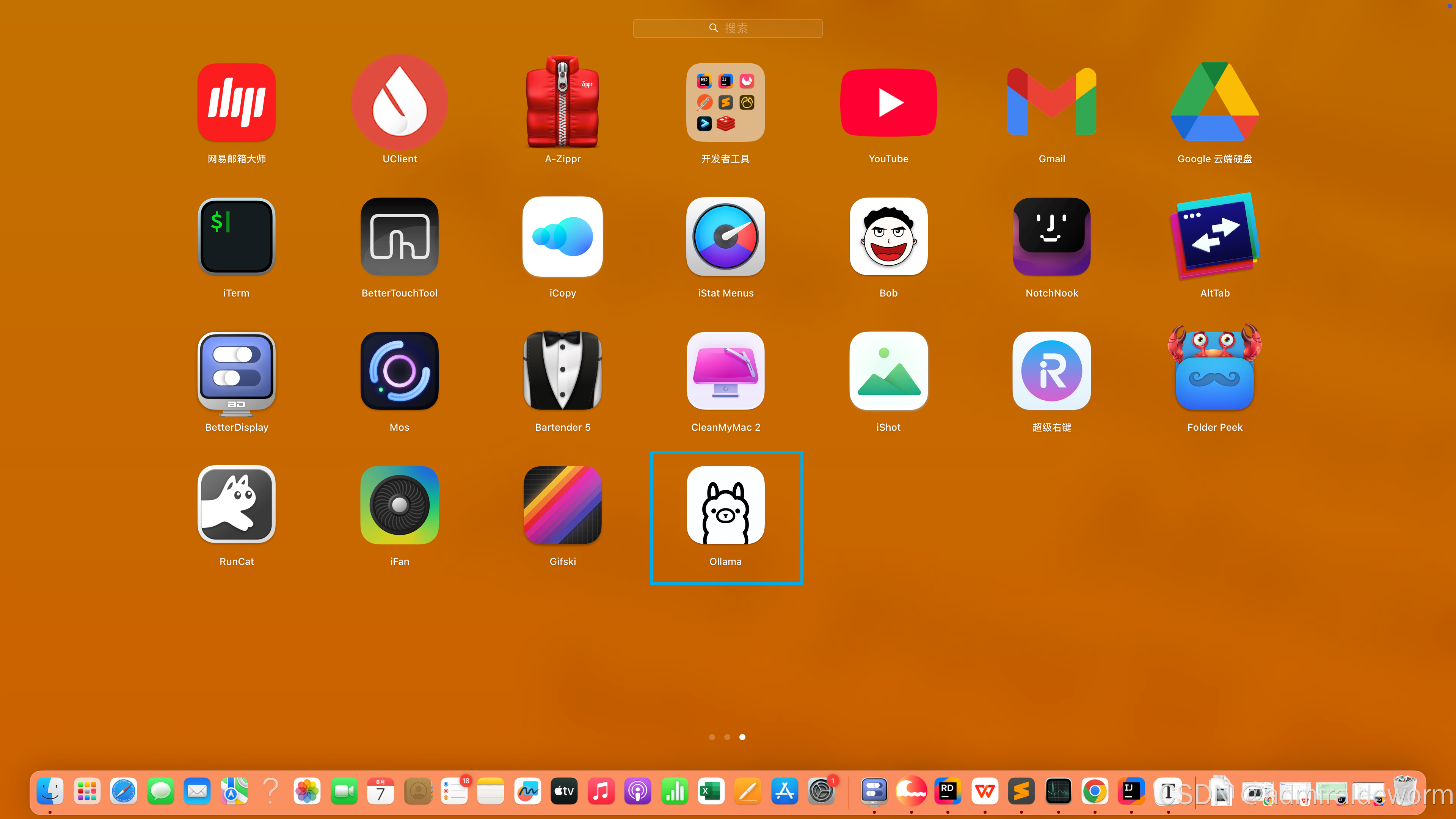Open Google Chrome from the Dock
This screenshot has width=1456, height=819.
coord(1095,791)
